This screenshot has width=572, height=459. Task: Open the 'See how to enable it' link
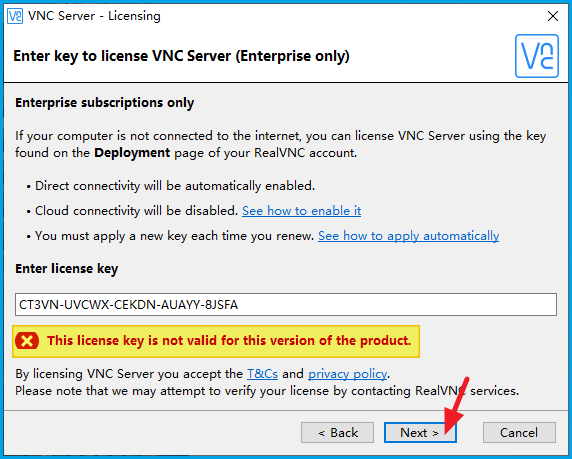click(x=301, y=211)
